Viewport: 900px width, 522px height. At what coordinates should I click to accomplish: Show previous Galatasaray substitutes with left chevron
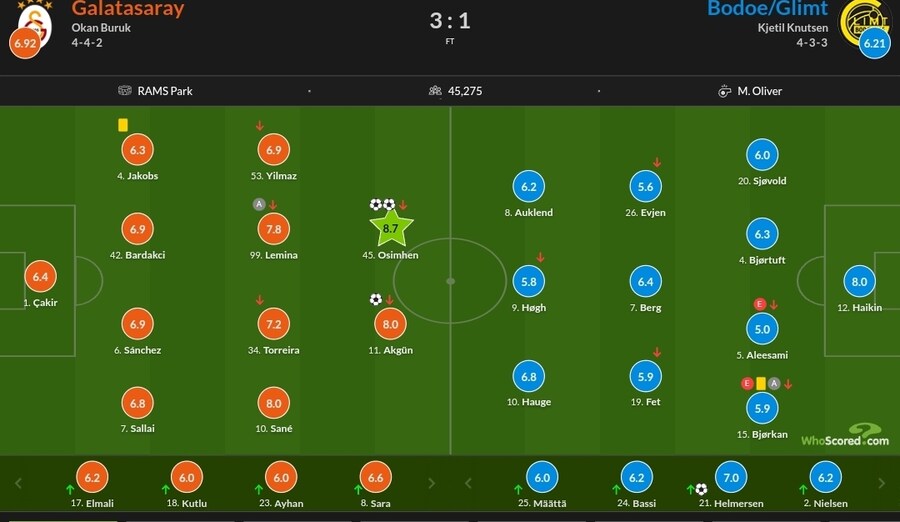pyautogui.click(x=18, y=483)
